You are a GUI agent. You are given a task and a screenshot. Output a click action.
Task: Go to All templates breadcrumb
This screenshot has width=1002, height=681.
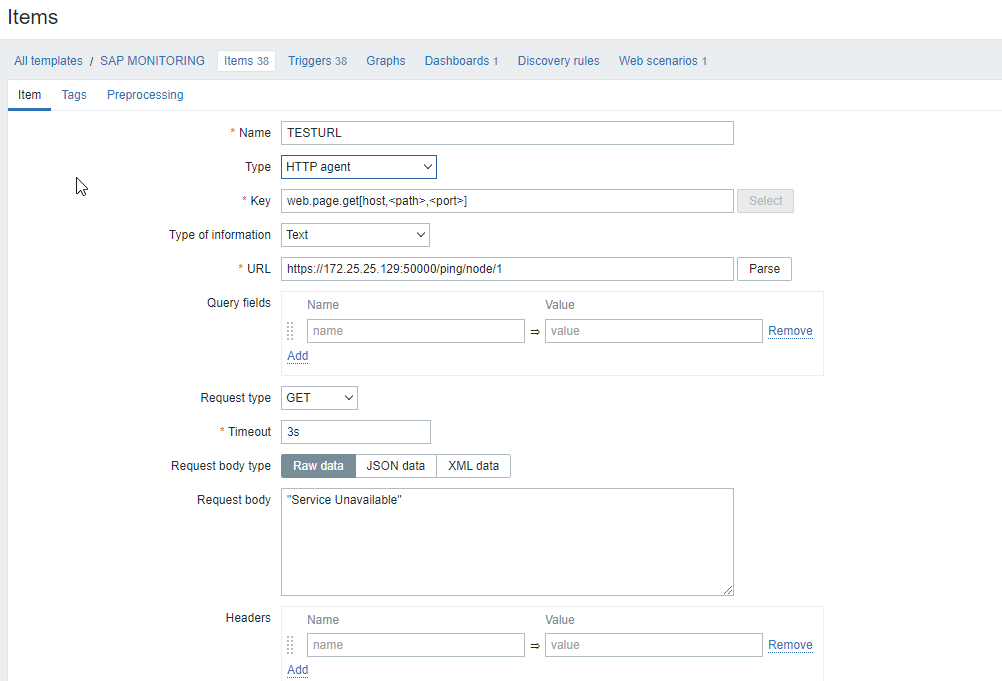coord(49,61)
